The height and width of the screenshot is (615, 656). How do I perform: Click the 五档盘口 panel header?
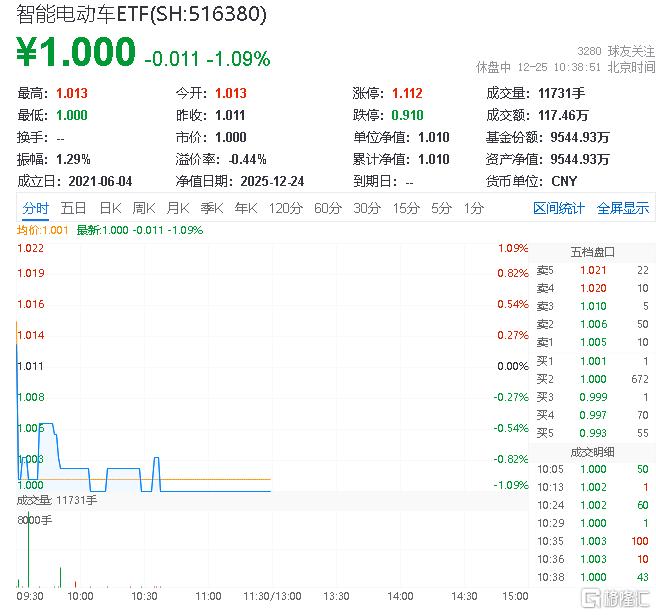tap(592, 251)
